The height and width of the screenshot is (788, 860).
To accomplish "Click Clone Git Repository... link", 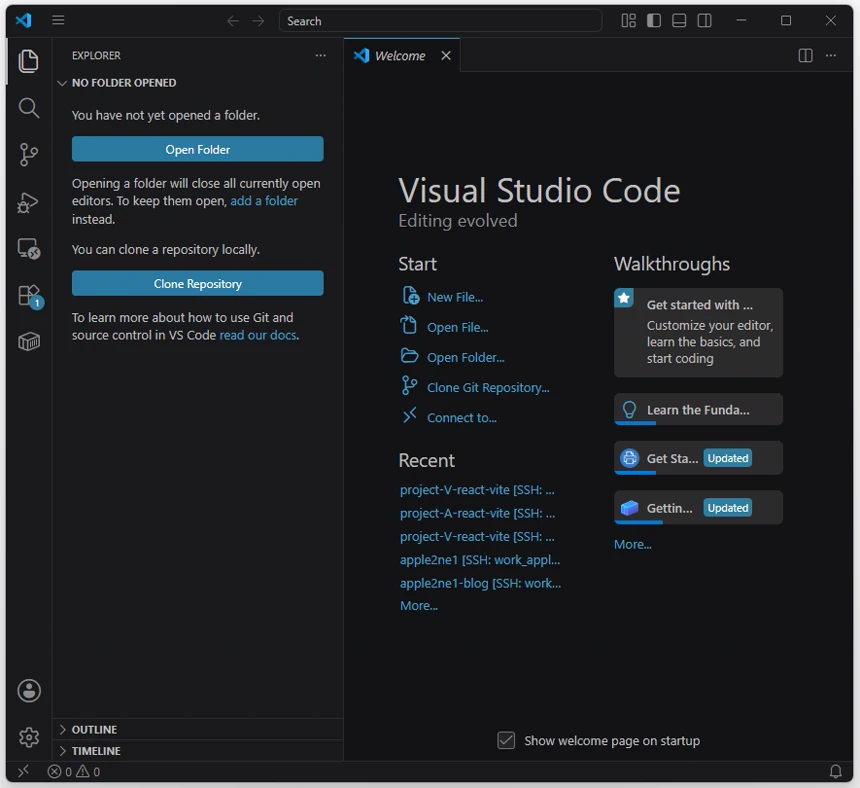I will tap(488, 388).
